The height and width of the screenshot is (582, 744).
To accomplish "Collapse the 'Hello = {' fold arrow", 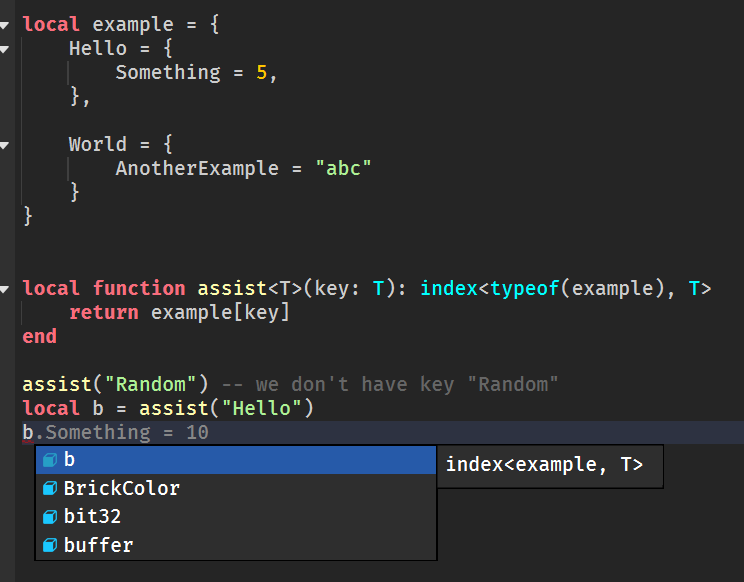I will [4, 49].
